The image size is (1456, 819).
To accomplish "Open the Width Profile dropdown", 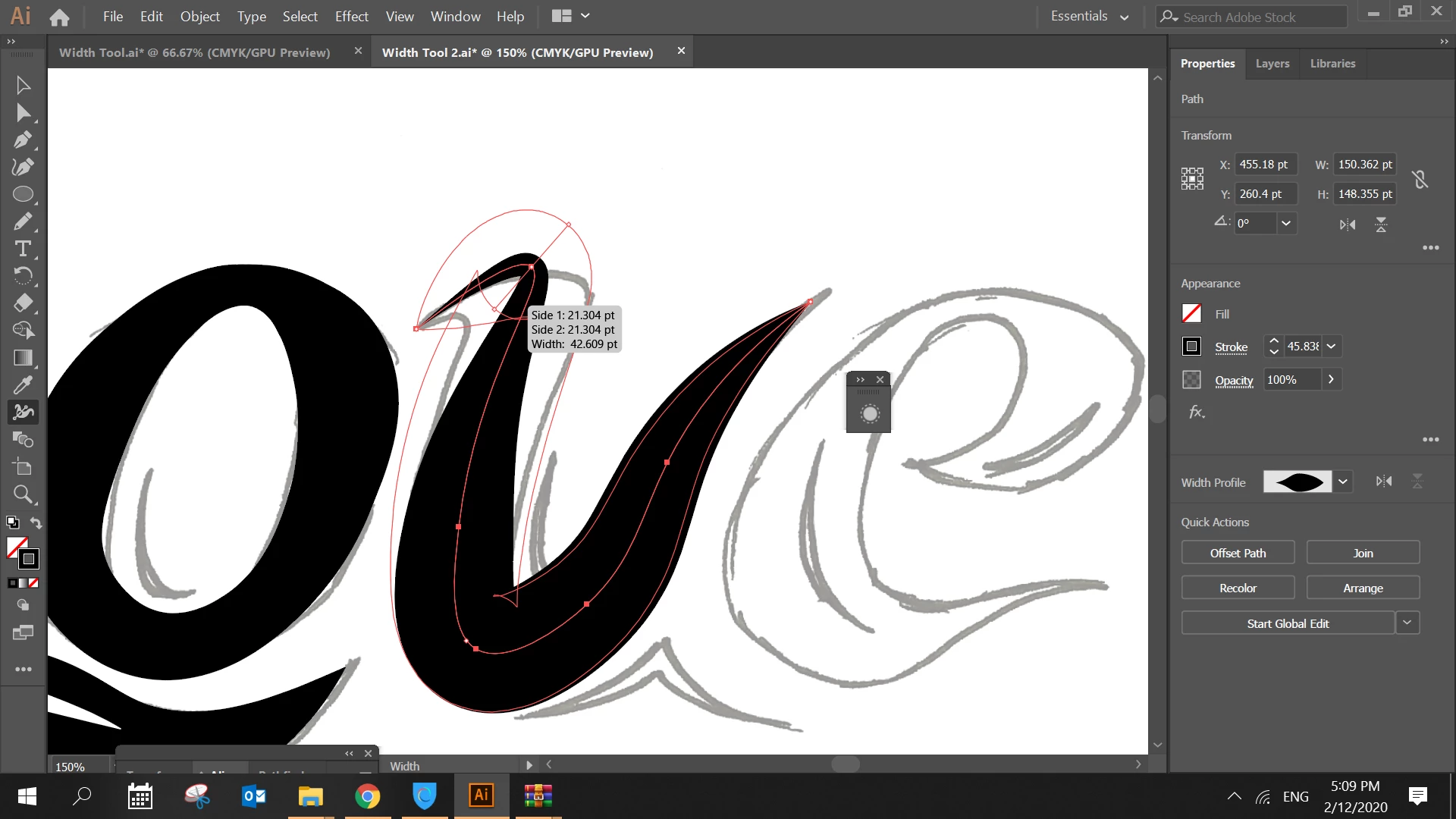I will (1343, 482).
